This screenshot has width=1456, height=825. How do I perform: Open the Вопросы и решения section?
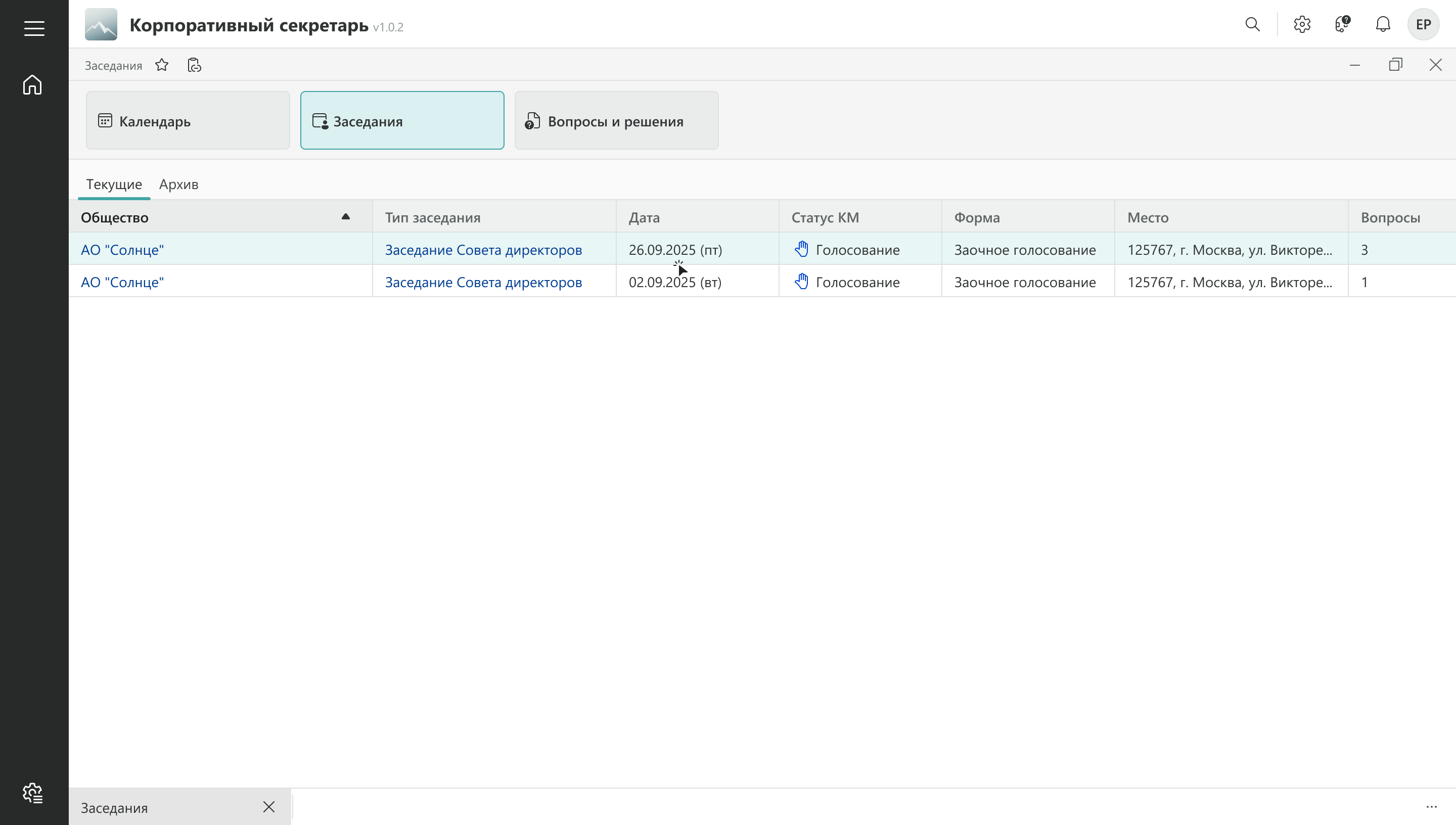click(x=616, y=121)
